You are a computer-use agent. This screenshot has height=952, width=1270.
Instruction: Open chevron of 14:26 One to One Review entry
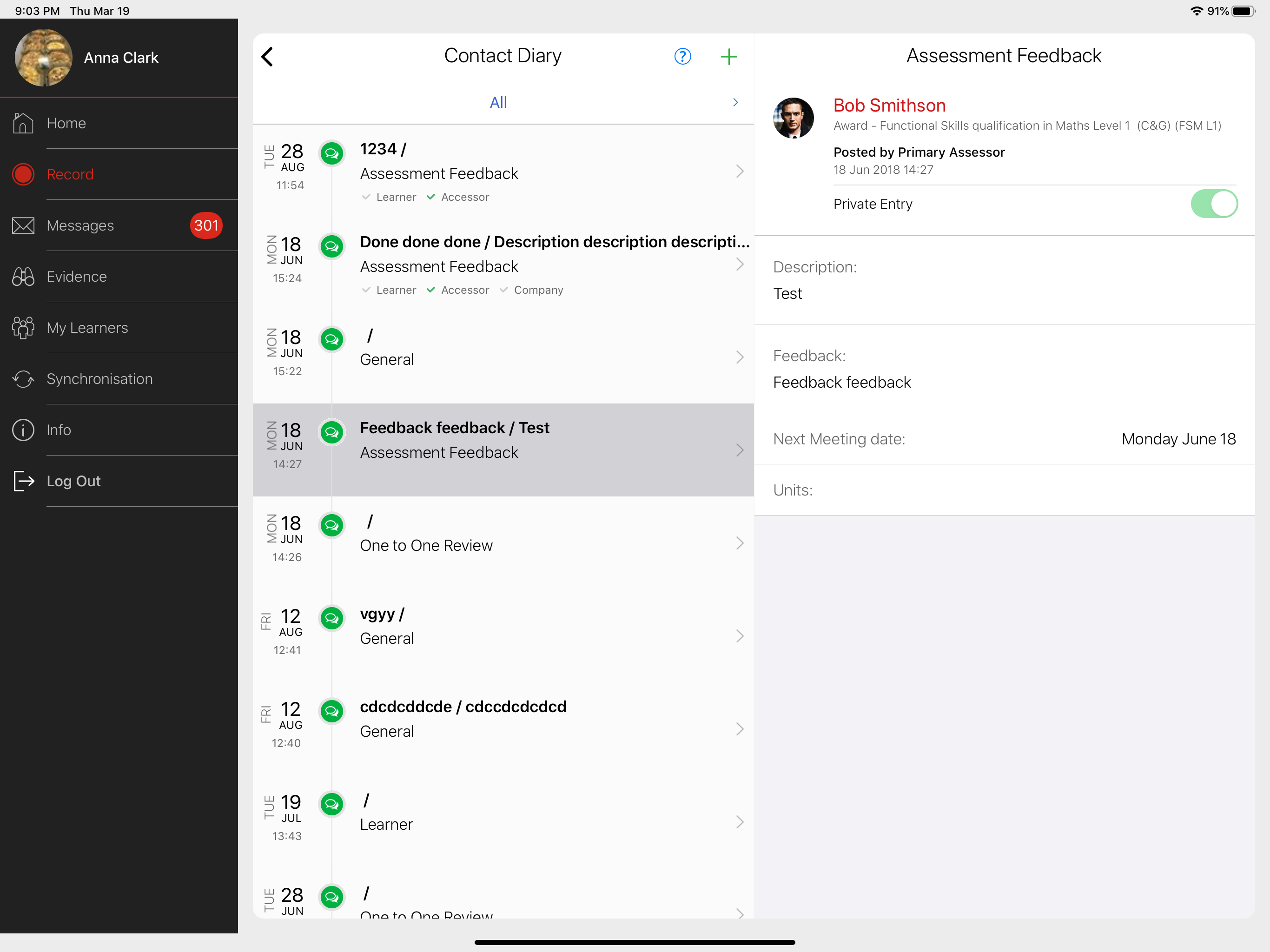[x=740, y=543]
